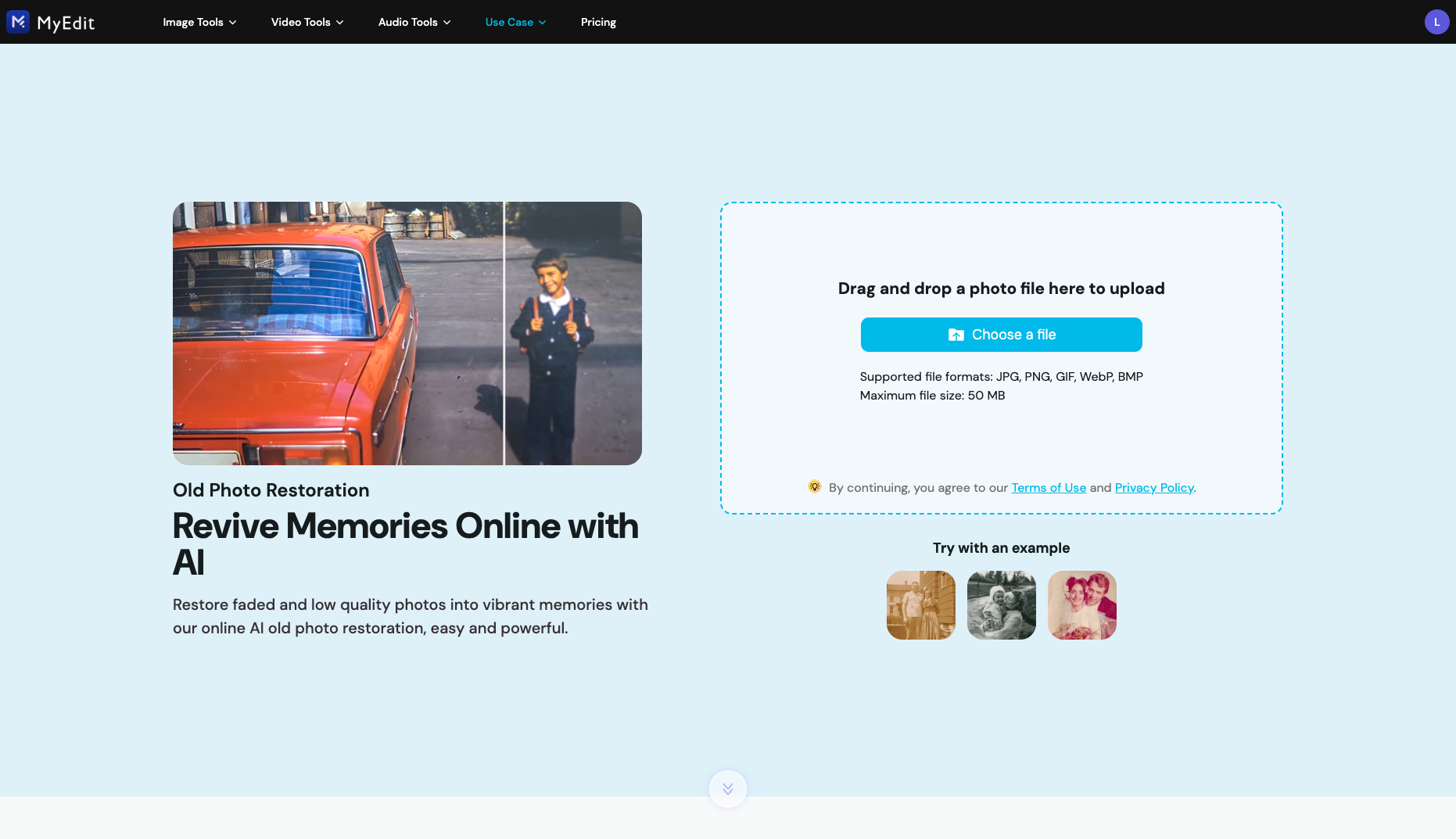
Task: Click the MyEdit logo icon
Action: click(18, 22)
